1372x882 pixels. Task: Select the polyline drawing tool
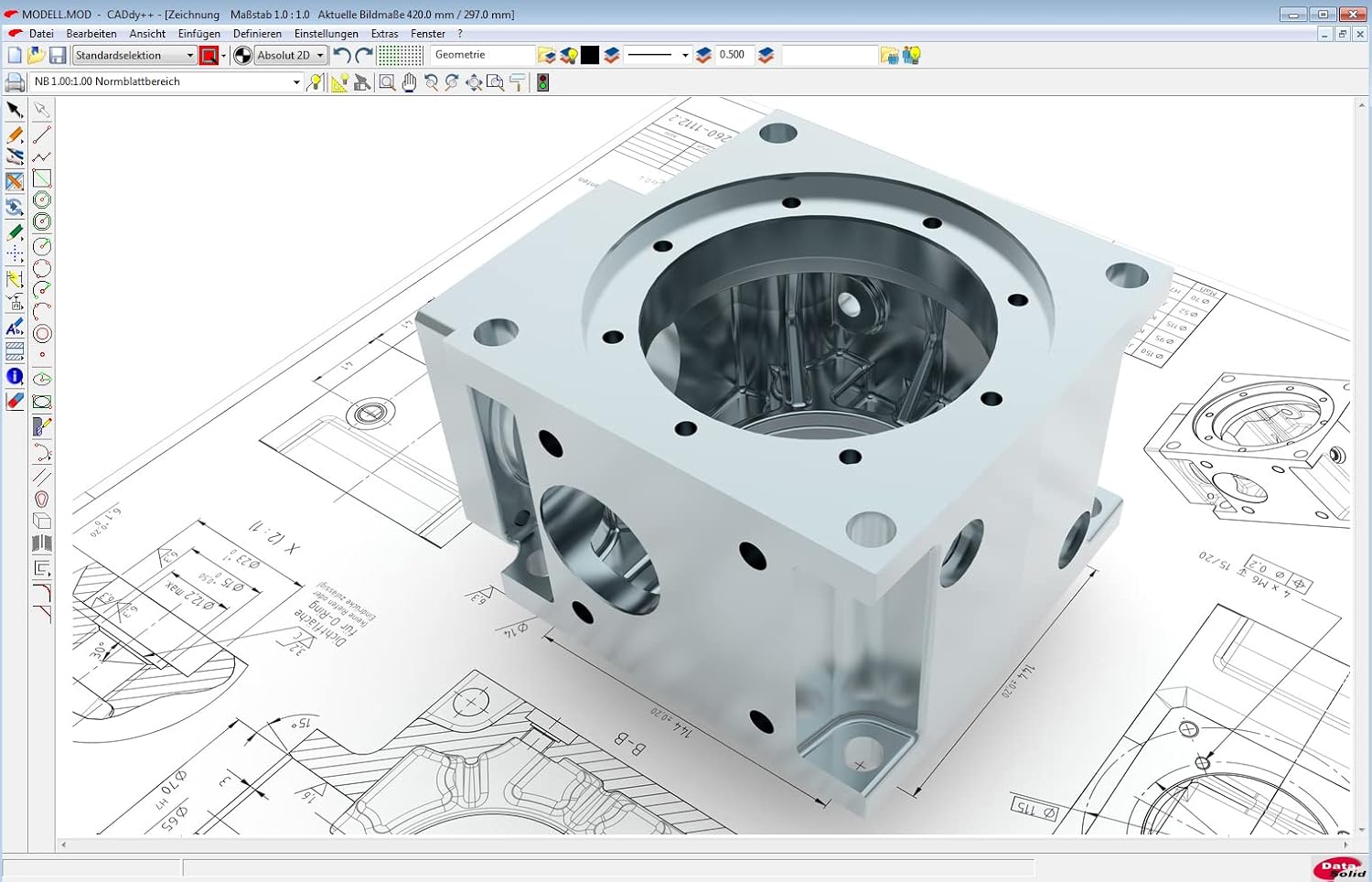pos(42,157)
